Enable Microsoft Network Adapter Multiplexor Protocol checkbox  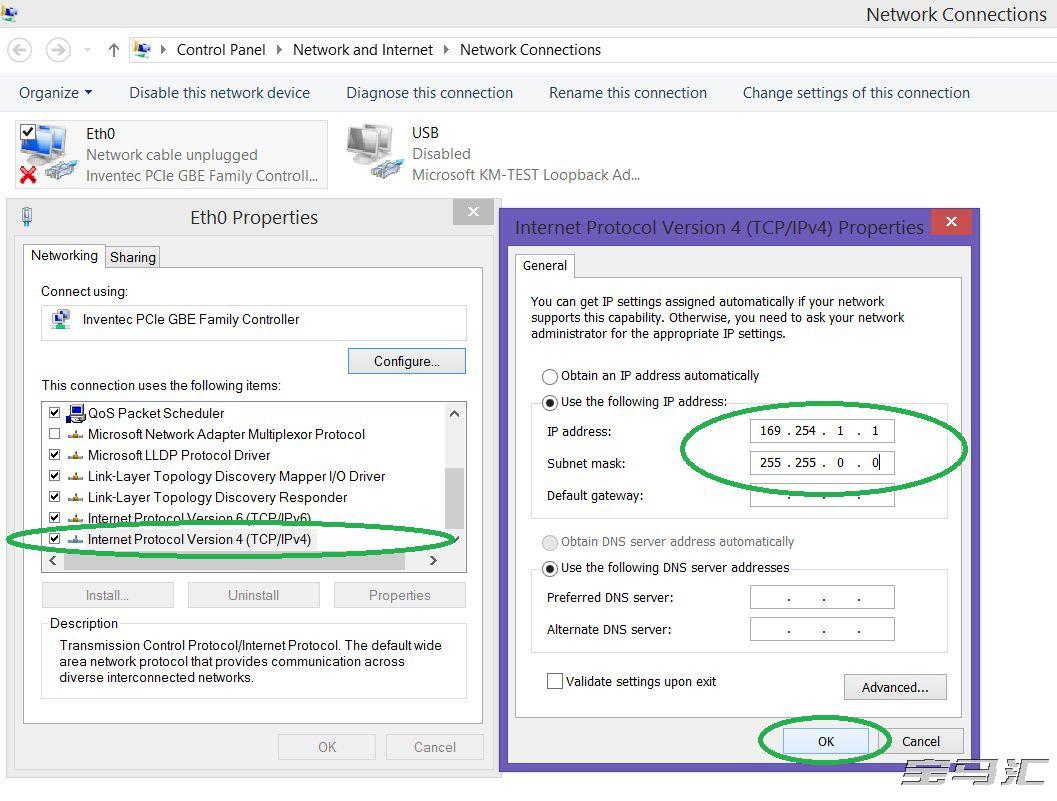click(x=55, y=434)
